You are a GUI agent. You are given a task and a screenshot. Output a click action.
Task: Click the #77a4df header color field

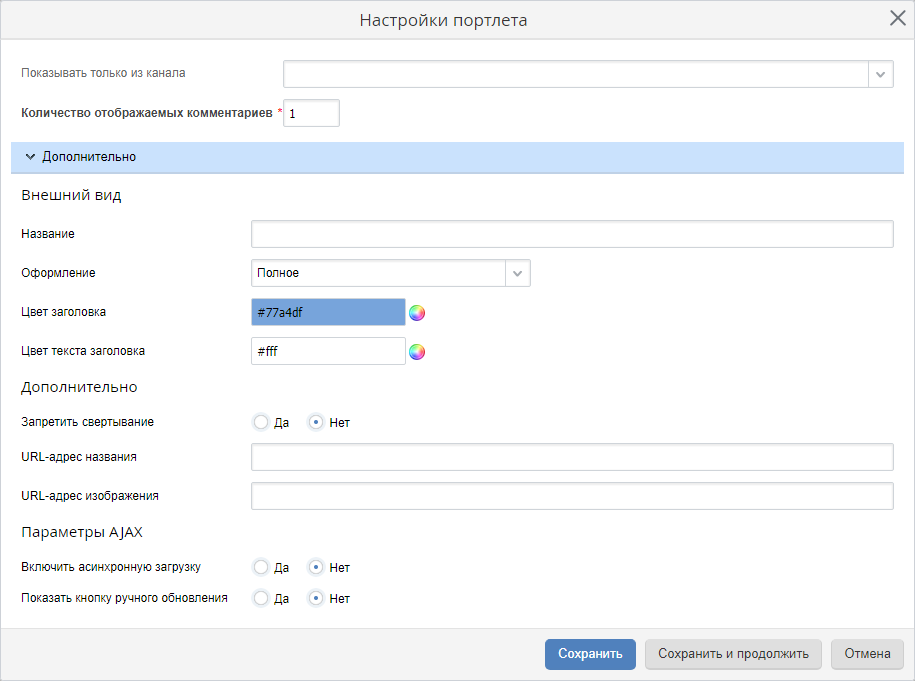click(x=328, y=312)
